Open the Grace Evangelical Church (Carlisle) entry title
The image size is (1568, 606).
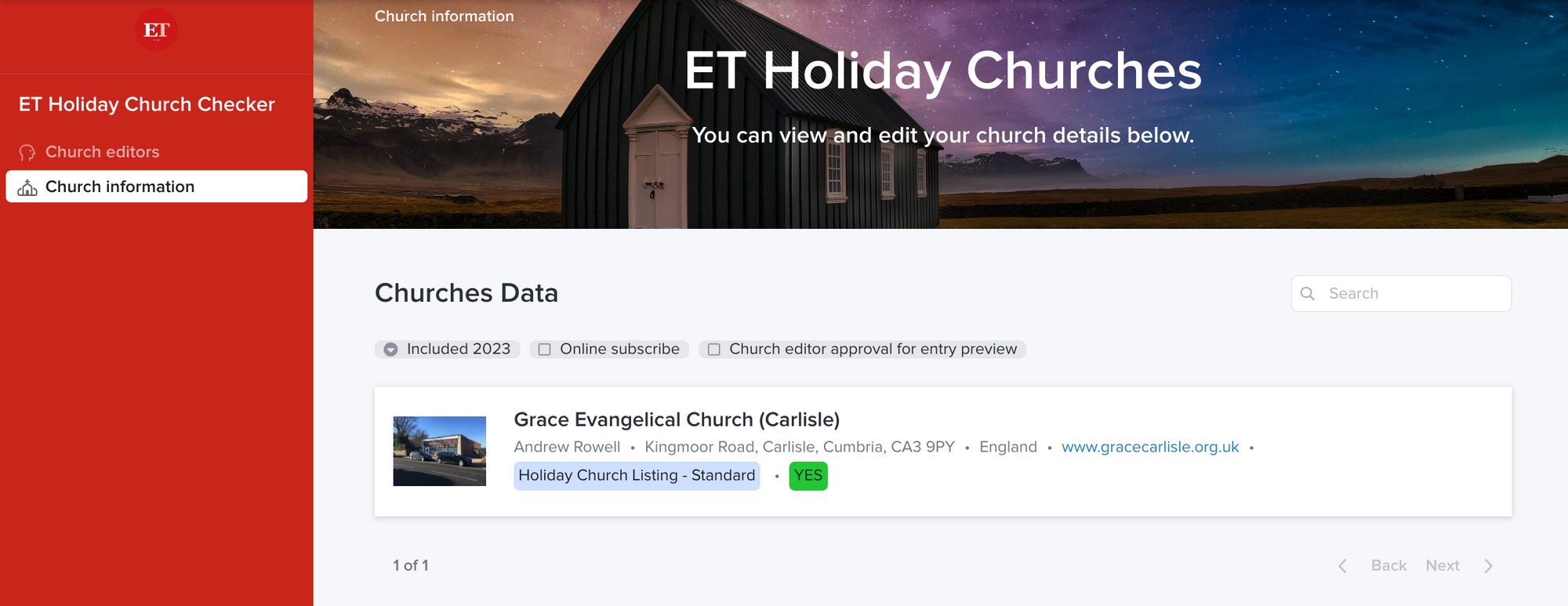pyautogui.click(x=676, y=419)
